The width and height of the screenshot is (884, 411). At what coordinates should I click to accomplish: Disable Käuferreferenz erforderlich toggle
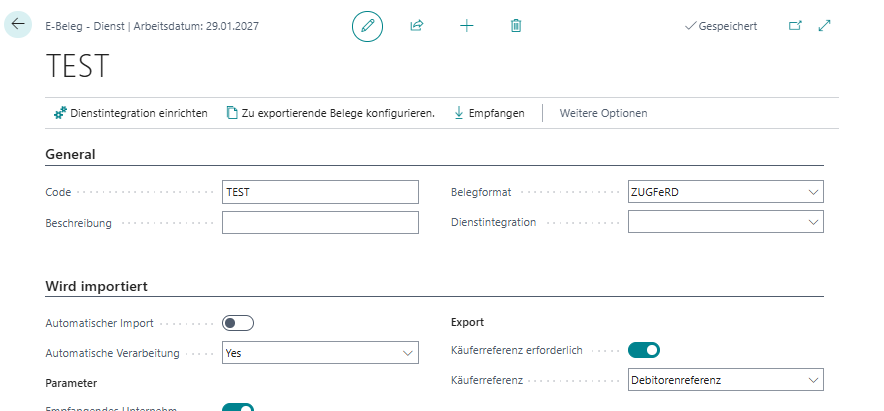(x=644, y=350)
